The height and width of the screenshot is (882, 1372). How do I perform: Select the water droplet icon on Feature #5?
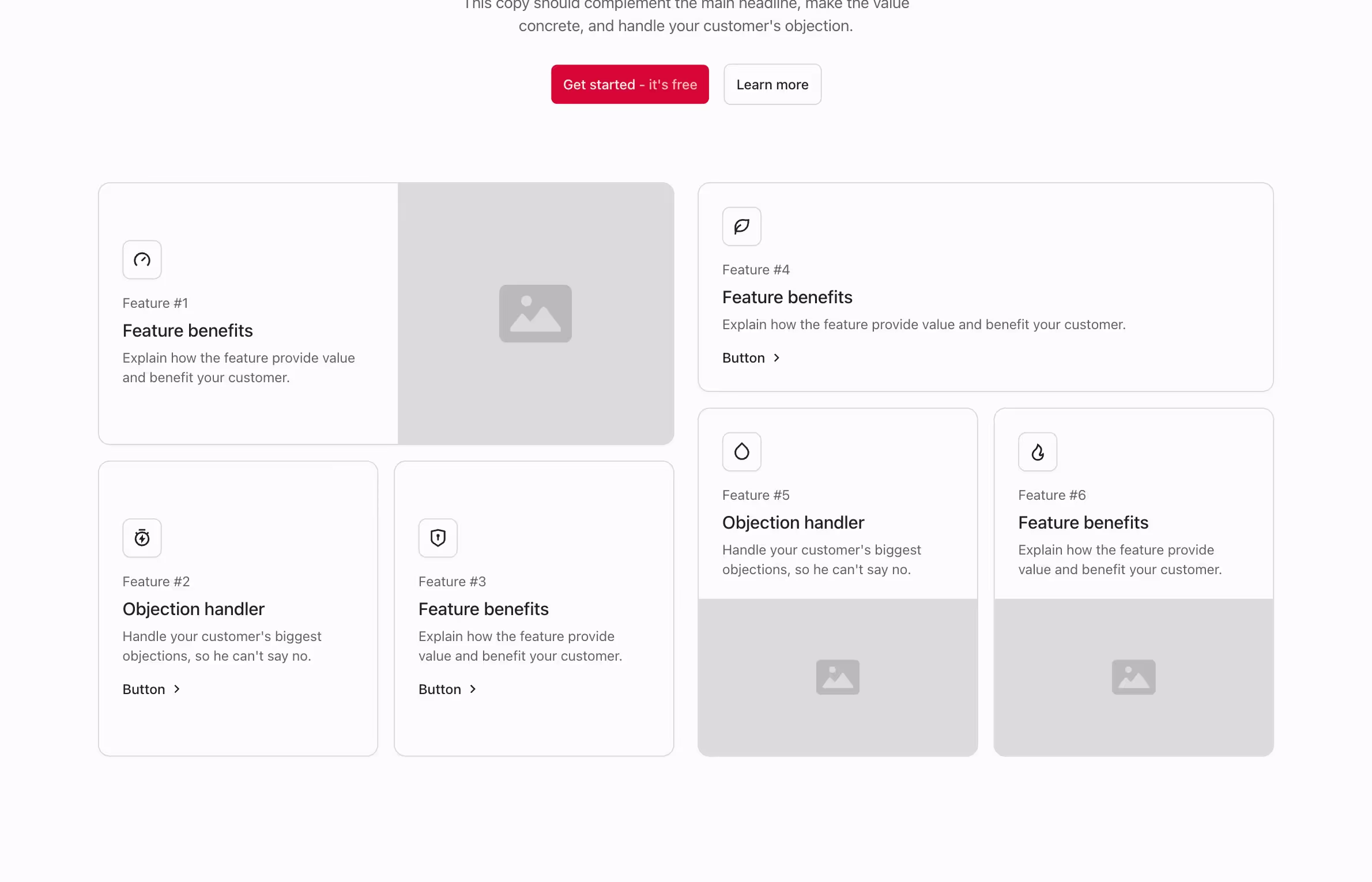[741, 451]
